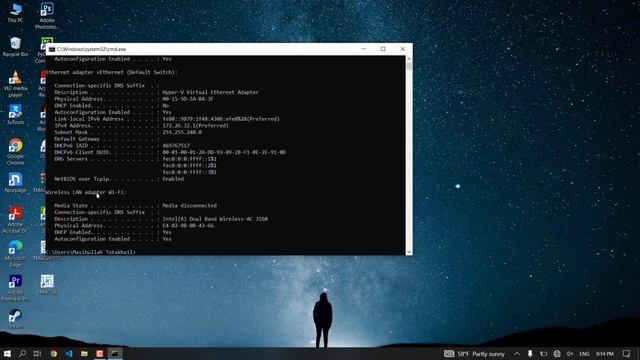
Task: Open TMAC desktop icon beside Premiere
Action: click(47, 284)
